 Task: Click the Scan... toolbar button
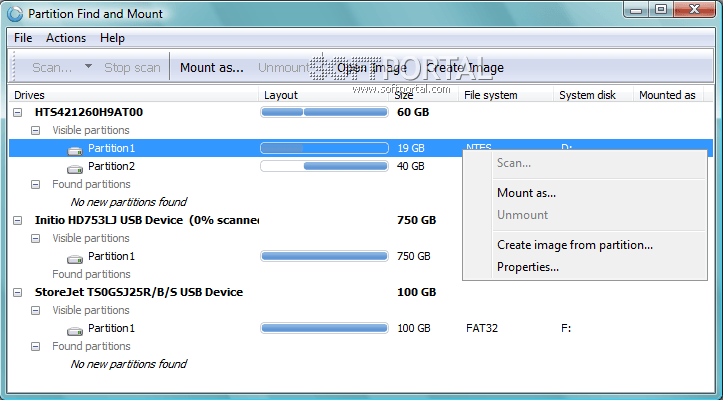52,67
